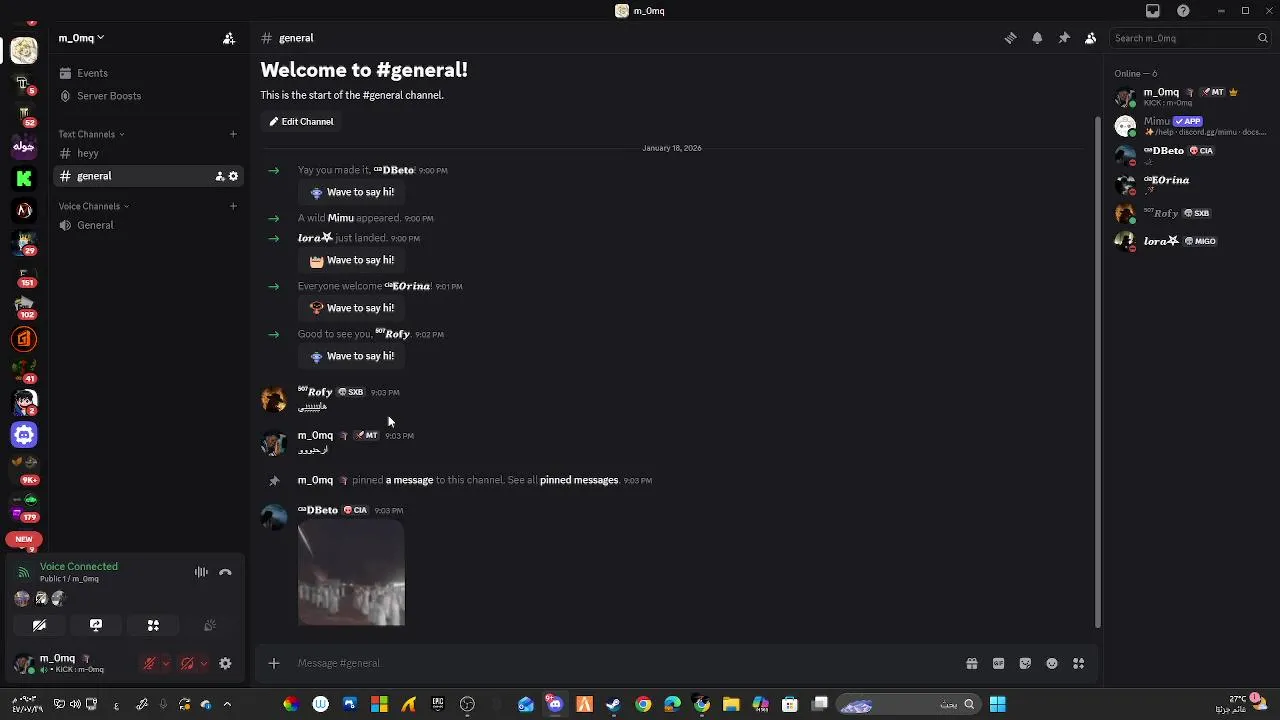This screenshot has width=1280, height=720.
Task: Open the emoji picker
Action: coord(1052,663)
